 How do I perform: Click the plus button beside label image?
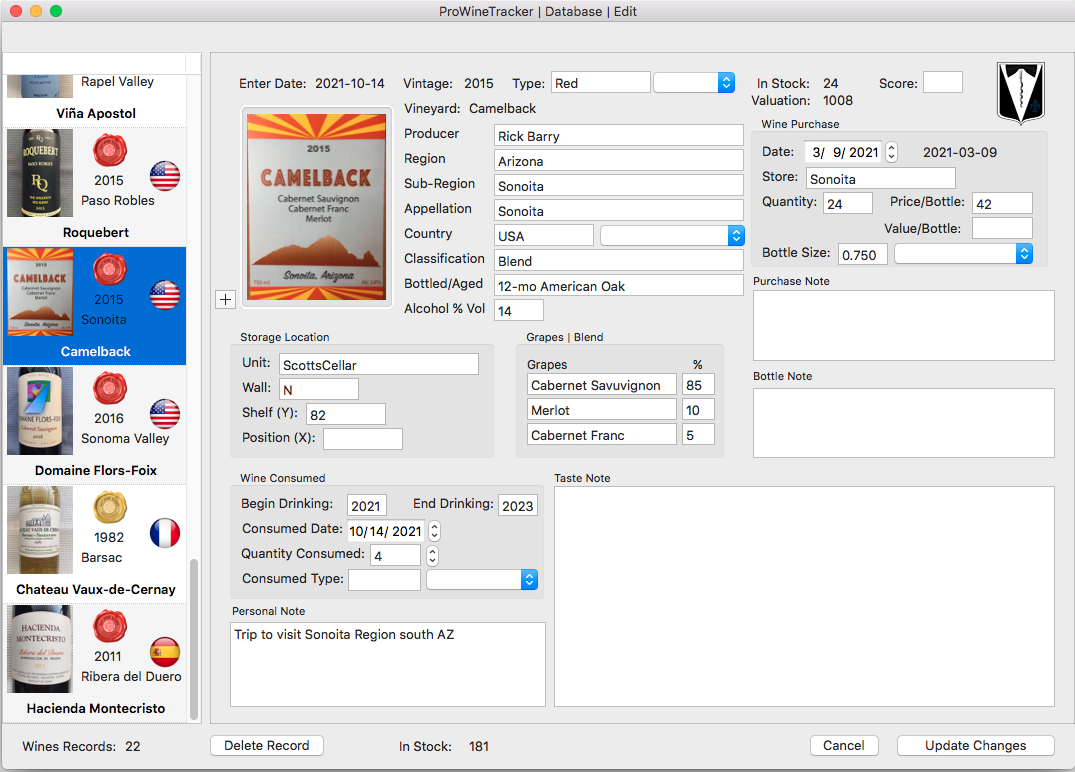tap(224, 299)
